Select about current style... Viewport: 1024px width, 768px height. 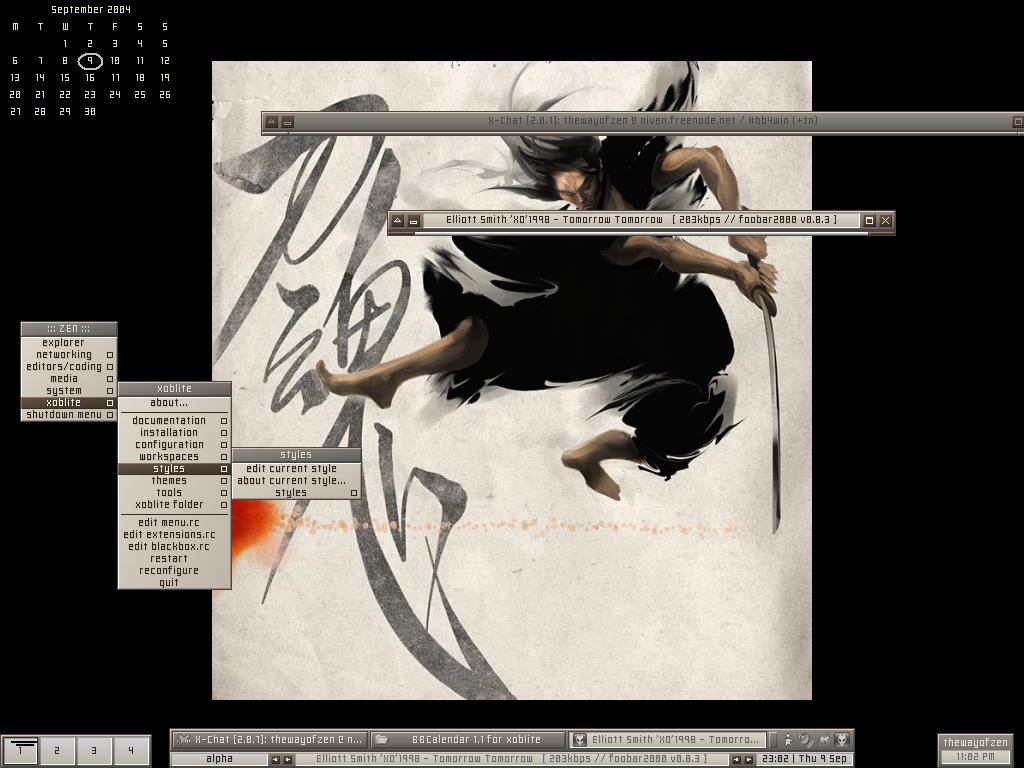pos(296,481)
